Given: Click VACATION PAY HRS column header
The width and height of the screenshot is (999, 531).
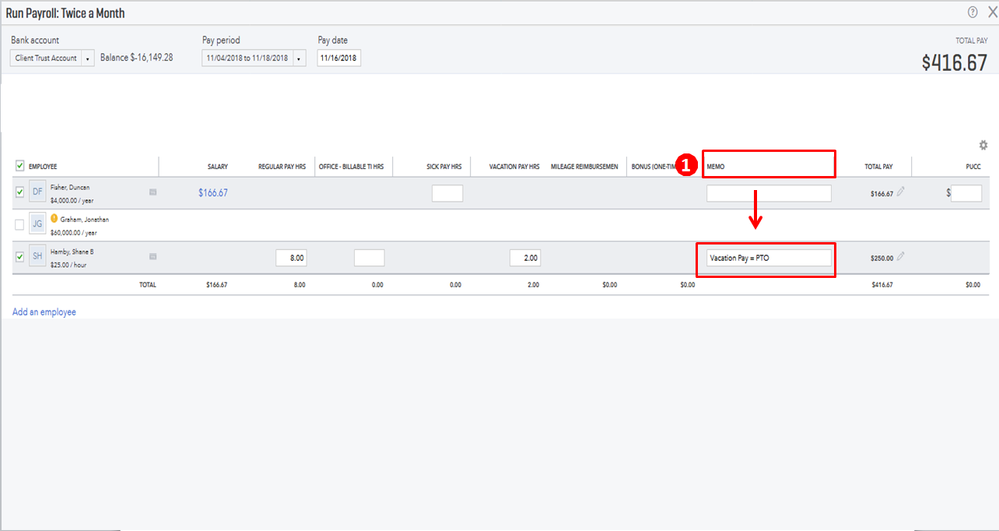Looking at the screenshot, I should click(514, 166).
